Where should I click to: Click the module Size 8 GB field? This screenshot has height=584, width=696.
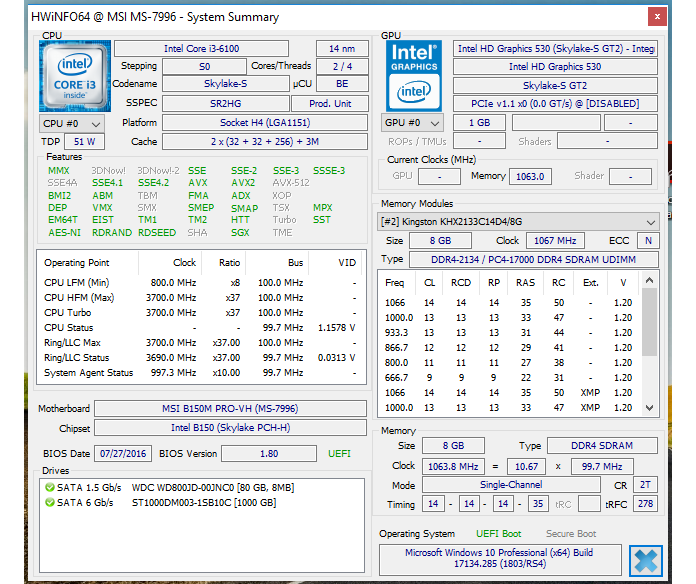(x=440, y=241)
